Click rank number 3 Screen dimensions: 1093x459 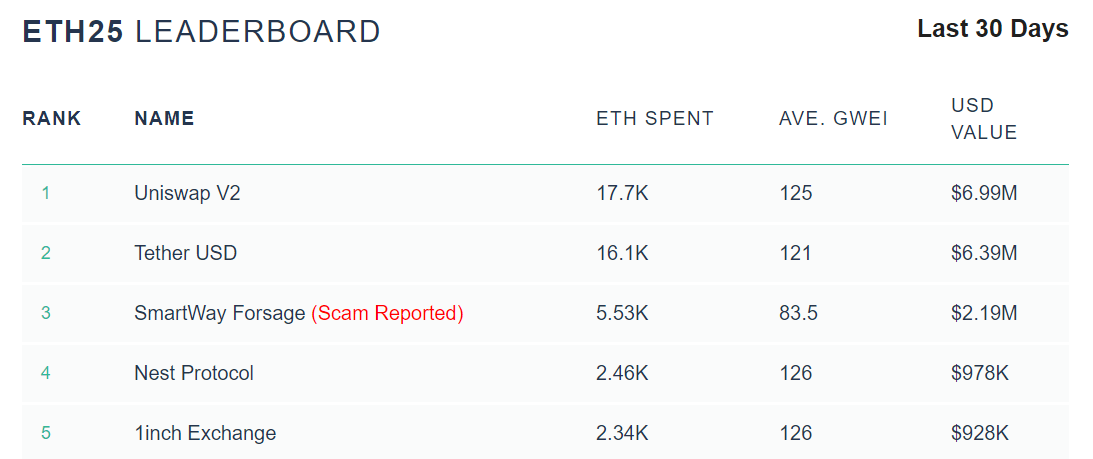coord(46,313)
